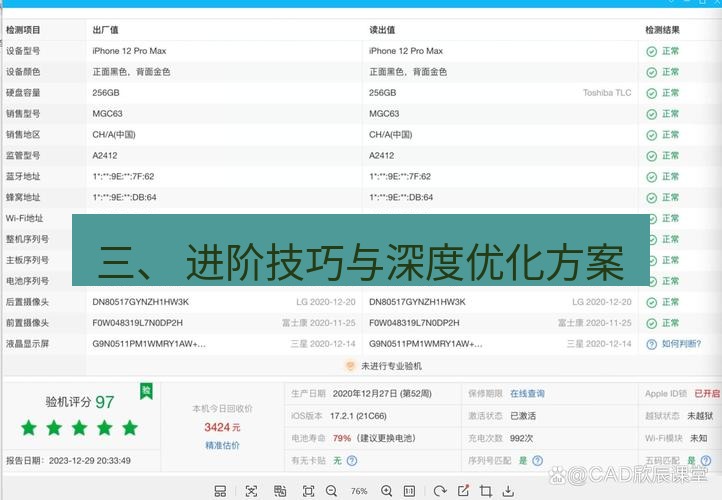This screenshot has height=500, width=722.
Task: Rotate the image clockwise
Action: point(440,491)
